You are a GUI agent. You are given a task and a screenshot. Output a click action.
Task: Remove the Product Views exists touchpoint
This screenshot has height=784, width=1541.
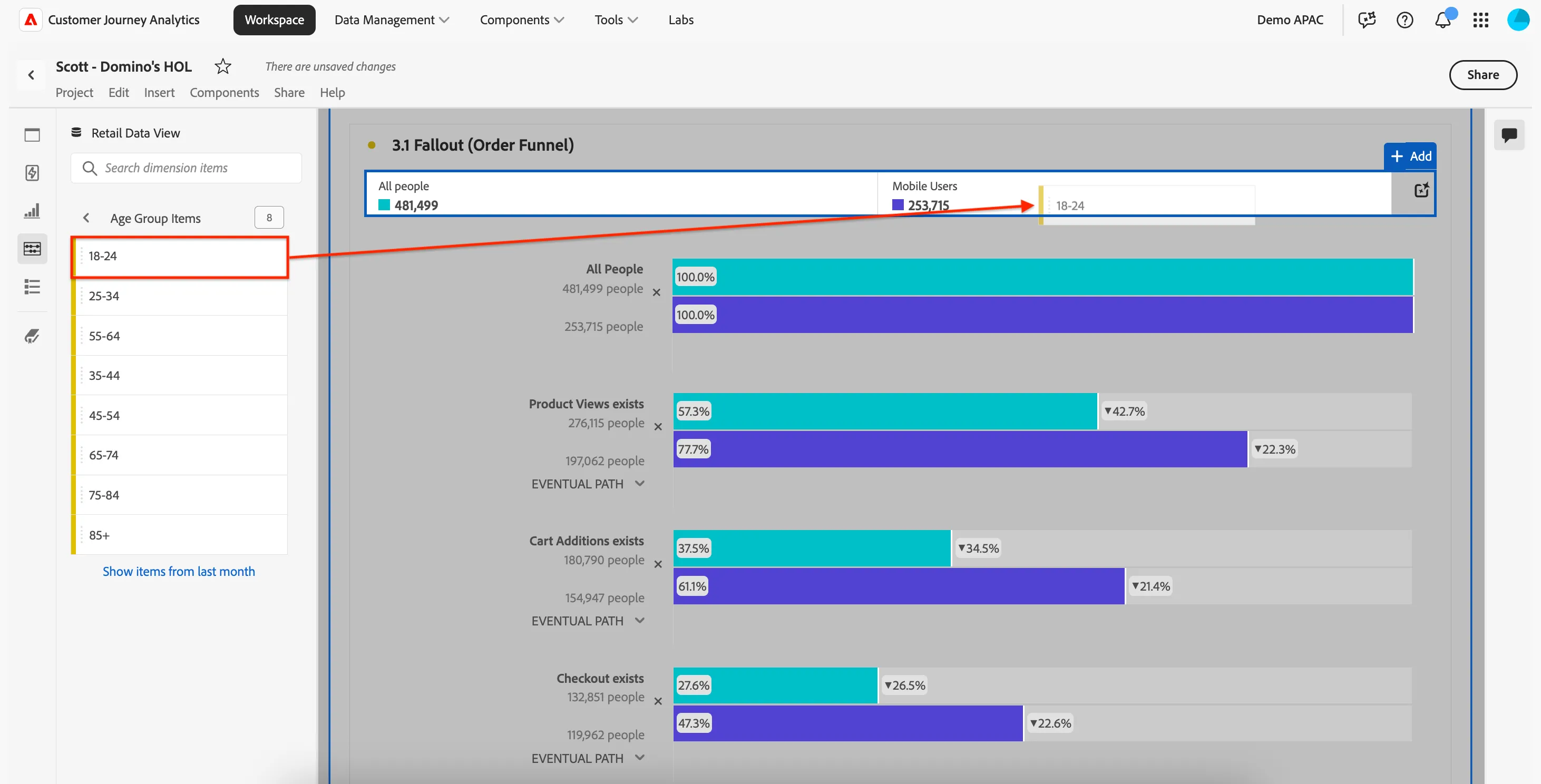tap(658, 427)
